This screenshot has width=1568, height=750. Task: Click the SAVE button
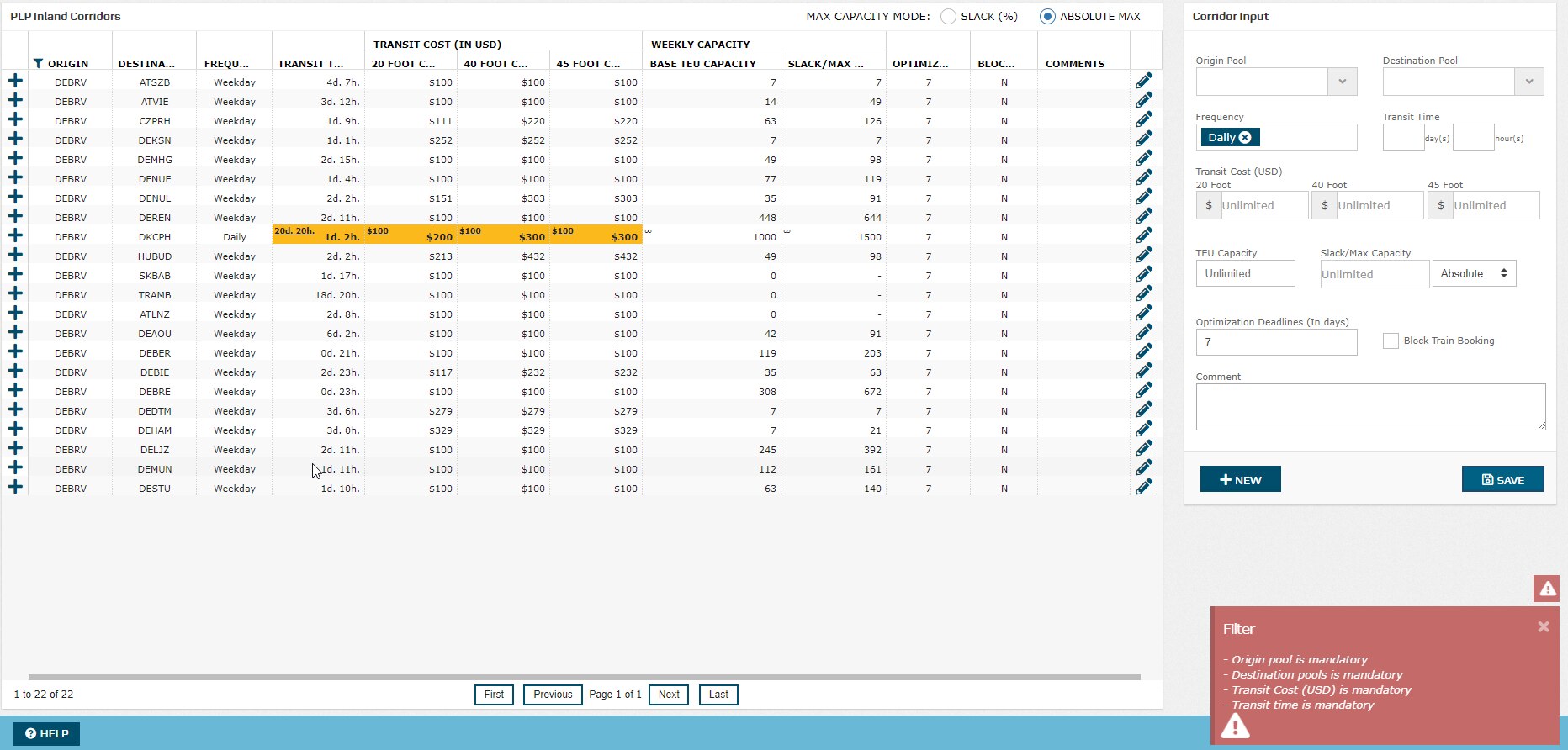(1502, 479)
